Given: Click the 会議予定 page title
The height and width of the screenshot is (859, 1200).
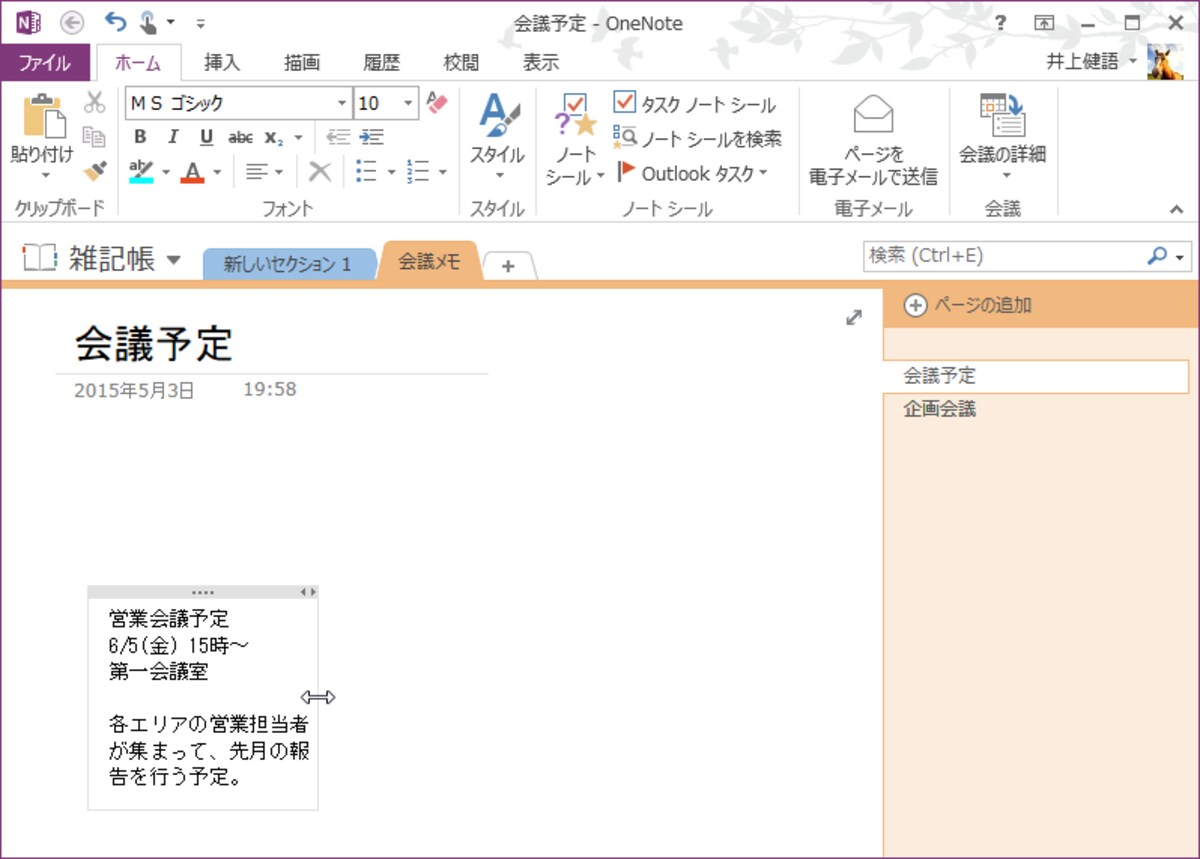Looking at the screenshot, I should (154, 344).
